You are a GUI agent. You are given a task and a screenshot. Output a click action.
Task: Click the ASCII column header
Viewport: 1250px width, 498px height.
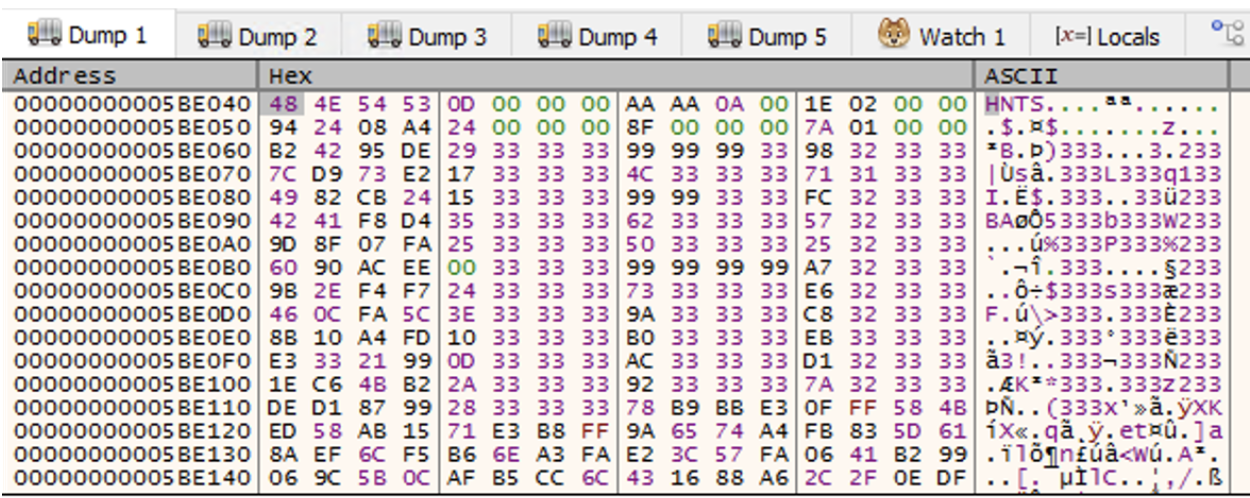click(1100, 77)
